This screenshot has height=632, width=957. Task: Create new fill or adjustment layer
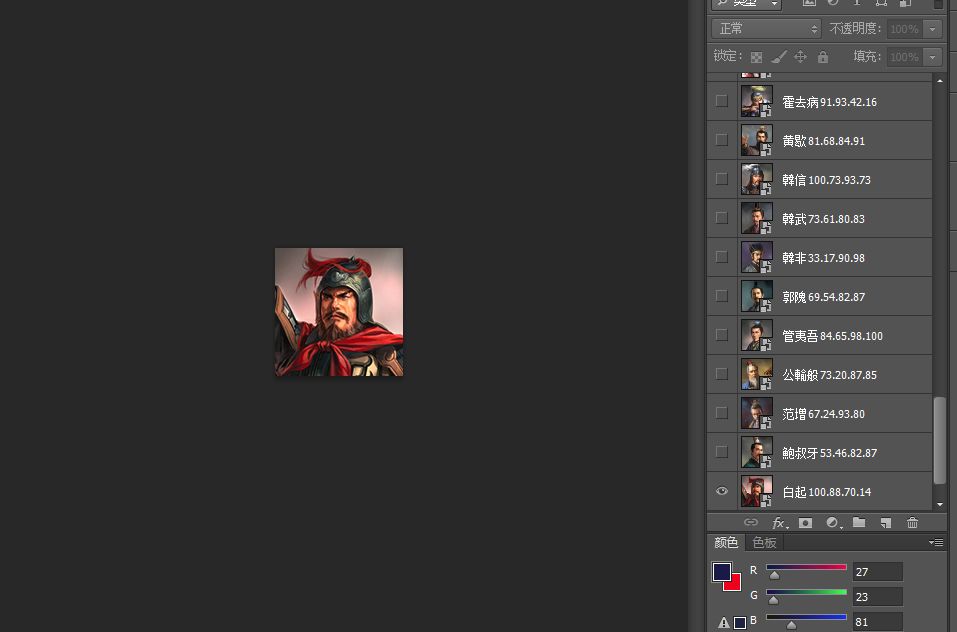pyautogui.click(x=832, y=523)
